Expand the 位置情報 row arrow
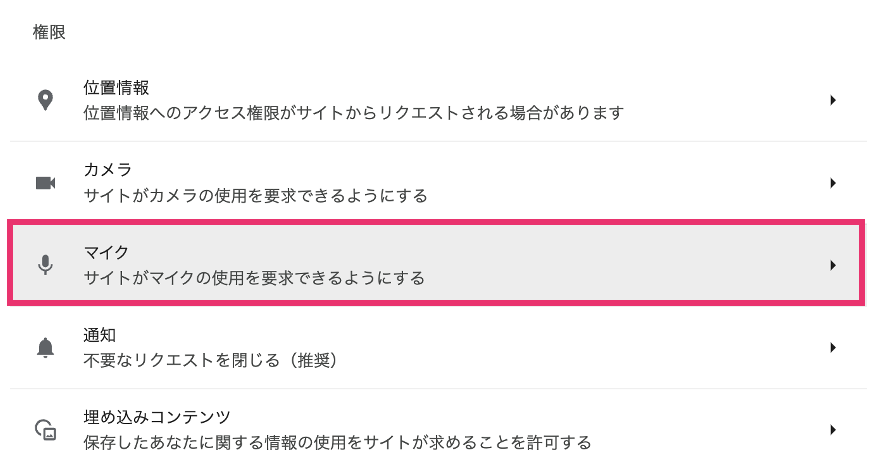 pyautogui.click(x=833, y=100)
